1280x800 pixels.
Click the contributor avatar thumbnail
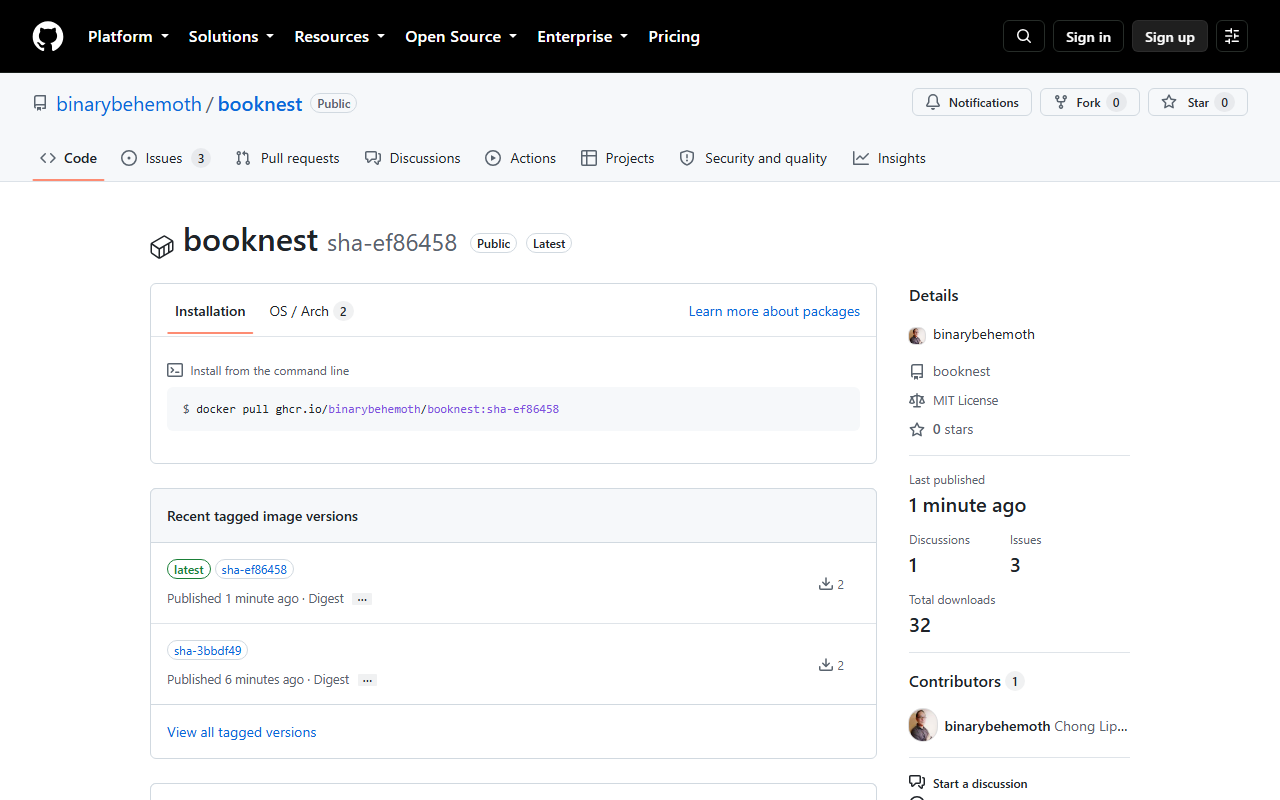(x=924, y=725)
